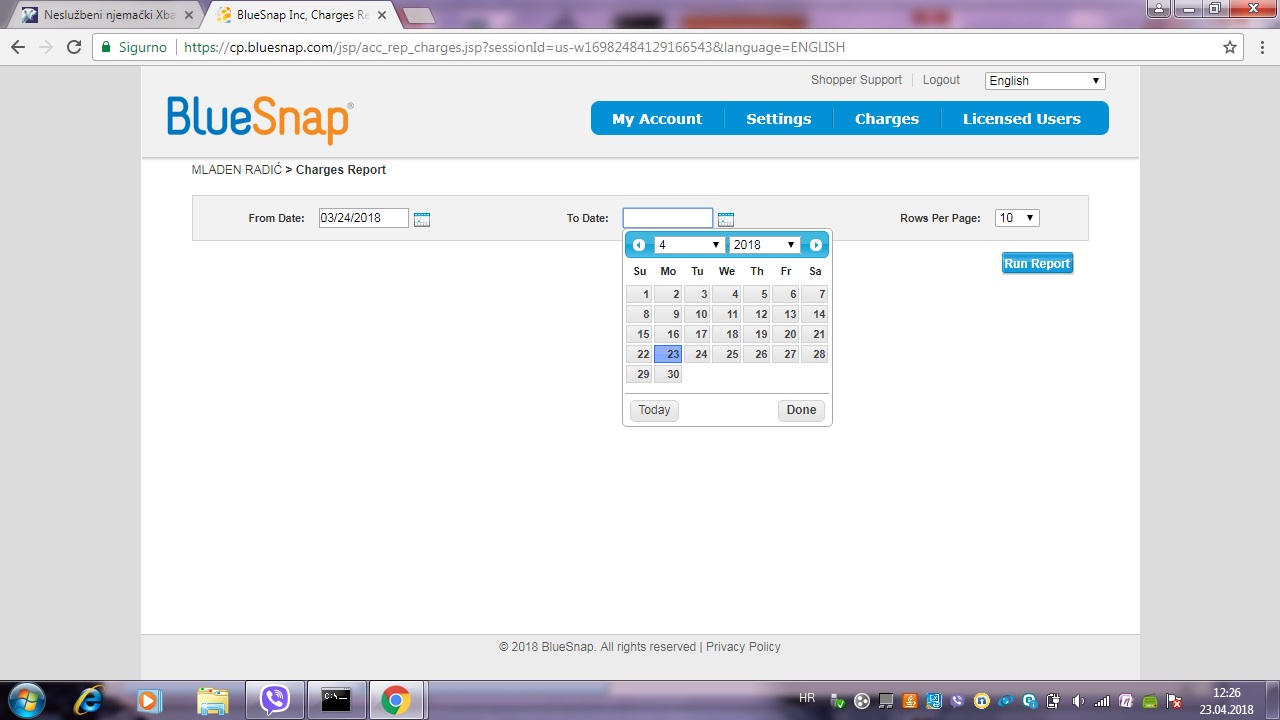Go to previous month in date picker
Screen dimensions: 1280x720
click(x=639, y=245)
